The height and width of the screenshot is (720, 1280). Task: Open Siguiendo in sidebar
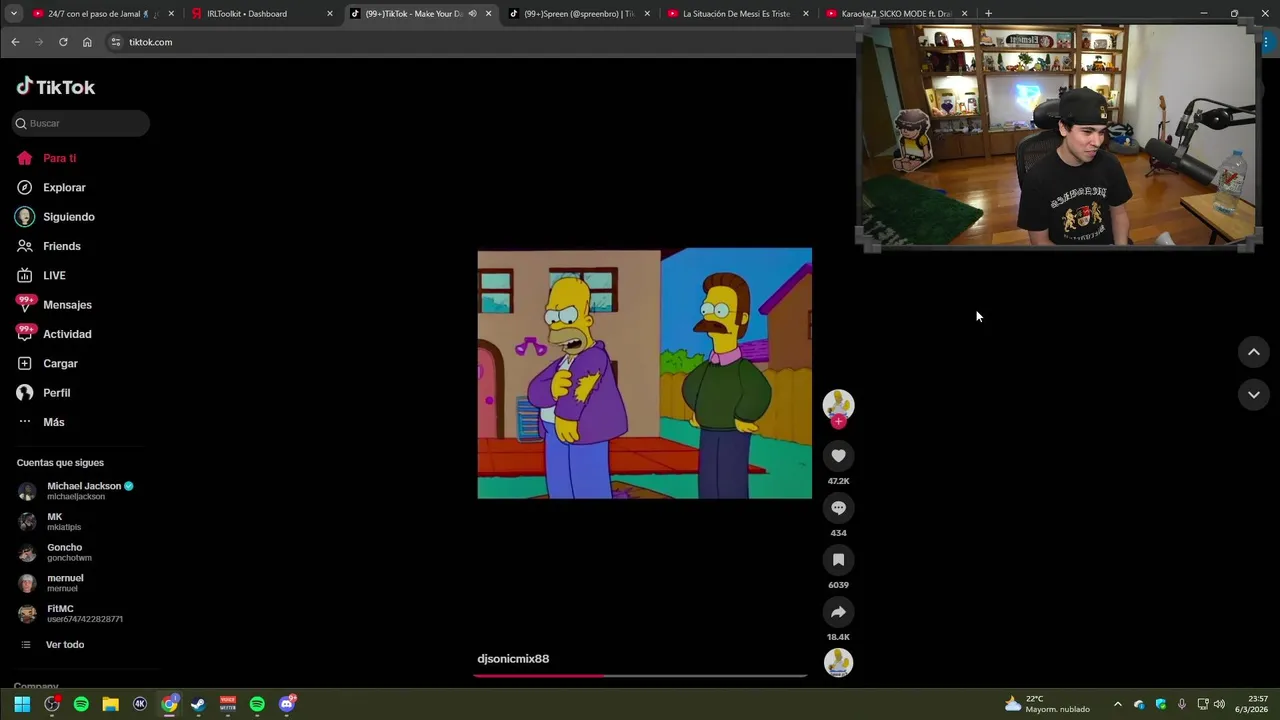(x=56, y=217)
